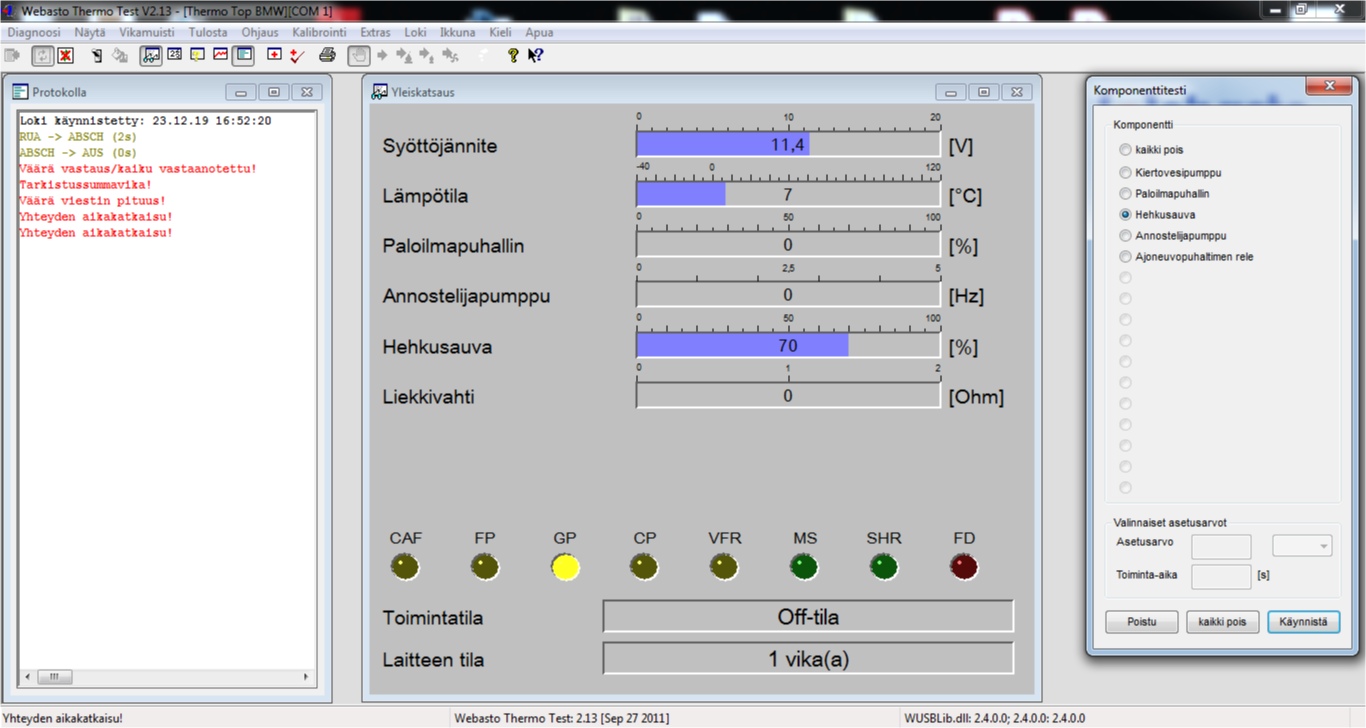Screen dimensions: 1366x728
Task: Click the red FD indicator light
Action: point(964,568)
